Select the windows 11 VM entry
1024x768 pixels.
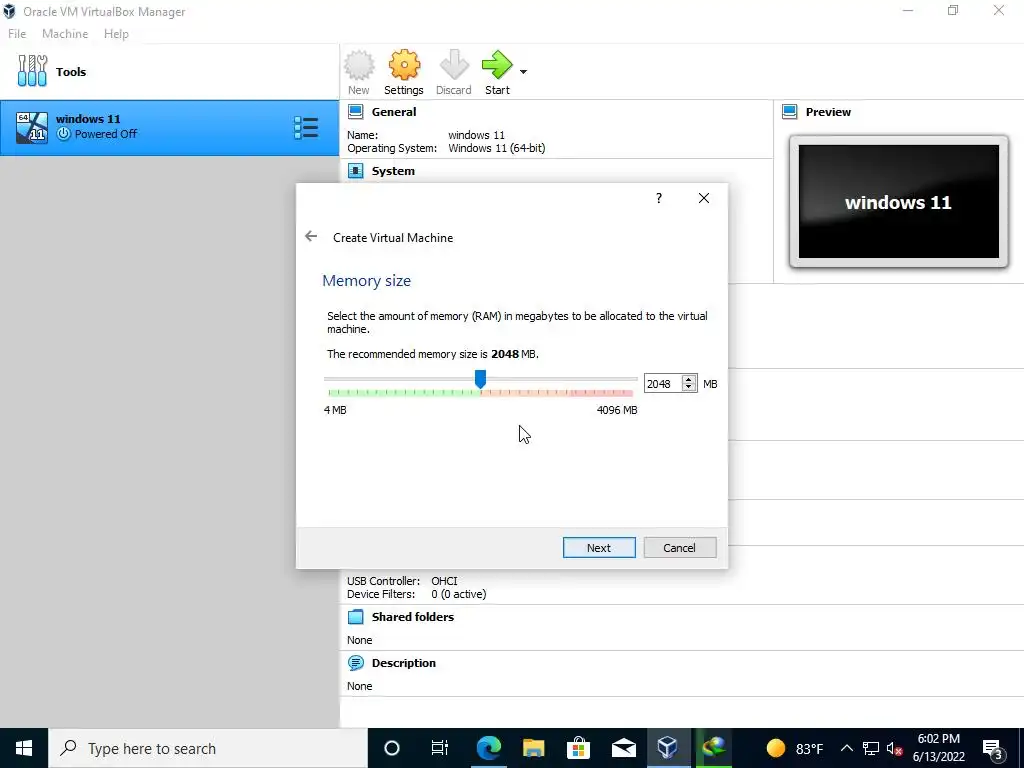(x=169, y=127)
